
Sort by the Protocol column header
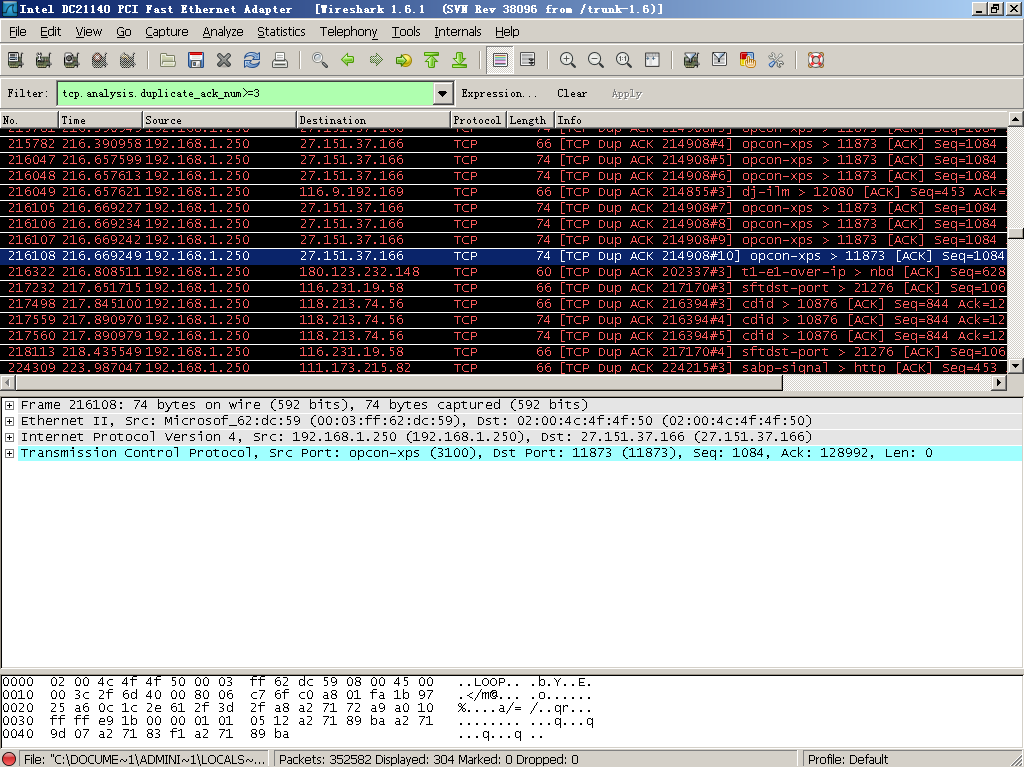click(x=478, y=120)
